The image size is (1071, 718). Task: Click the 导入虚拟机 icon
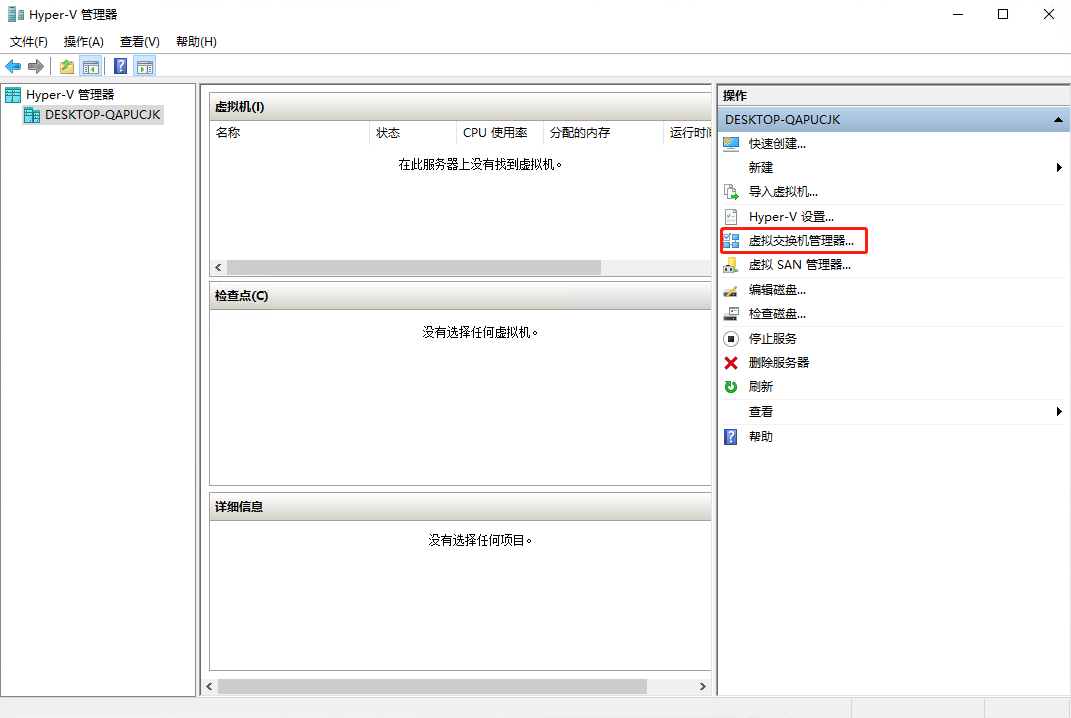tap(731, 191)
